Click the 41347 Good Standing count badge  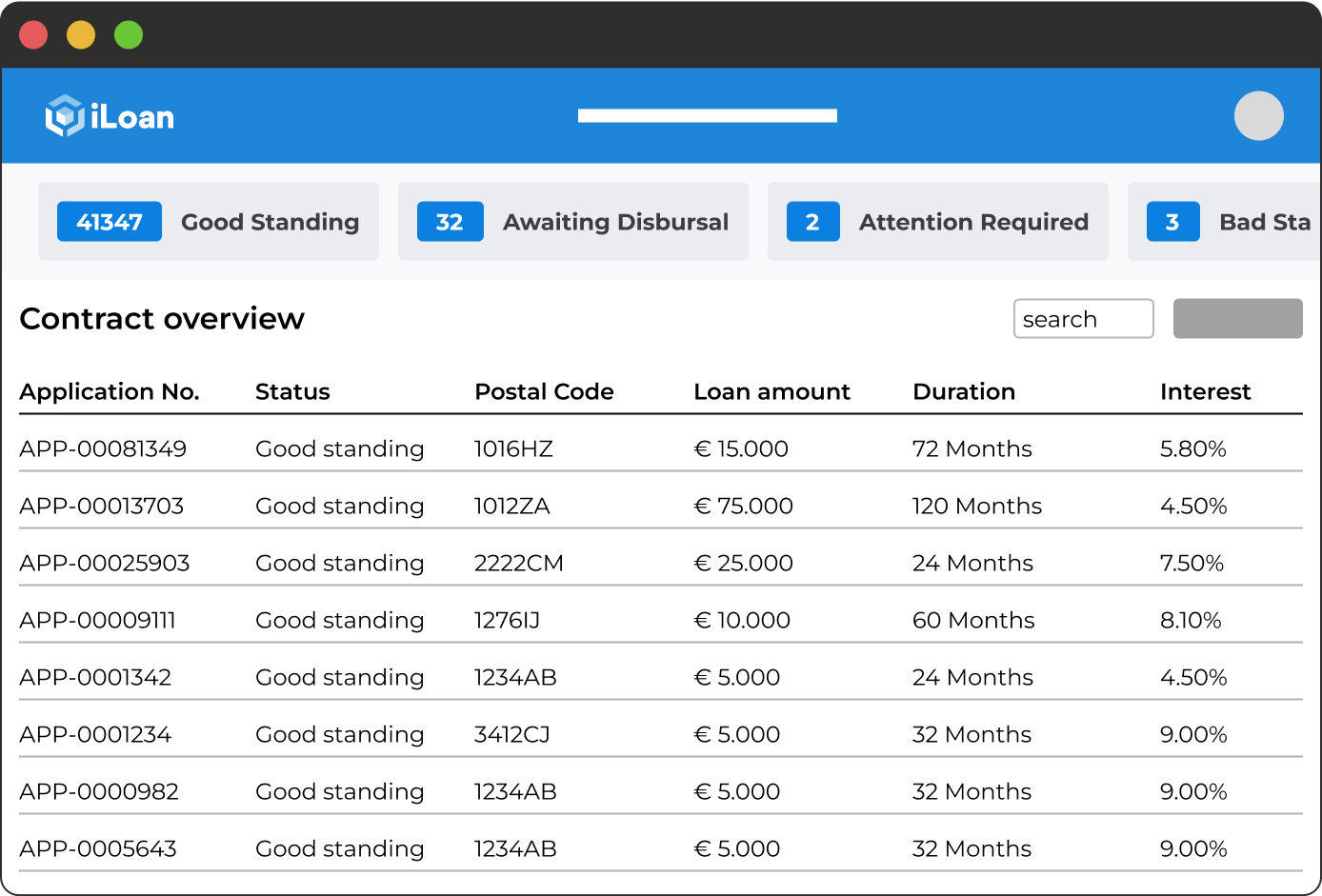click(x=109, y=221)
